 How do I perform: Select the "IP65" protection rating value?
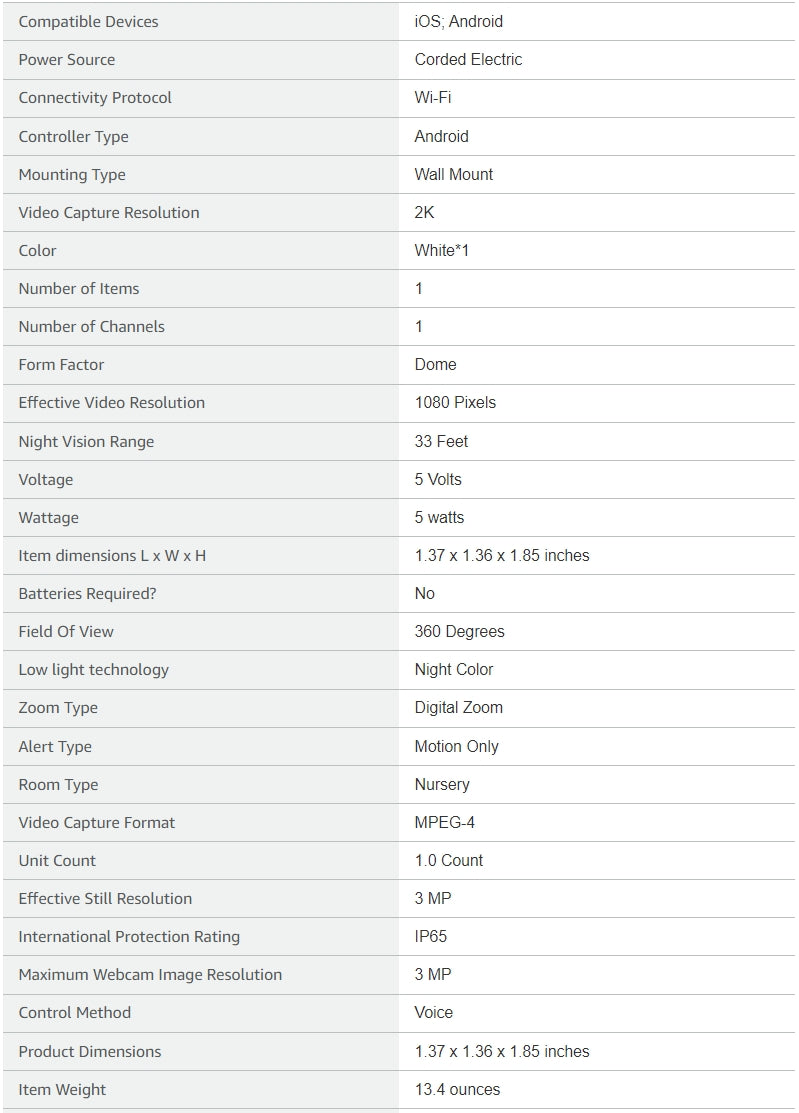pyautogui.click(x=431, y=936)
